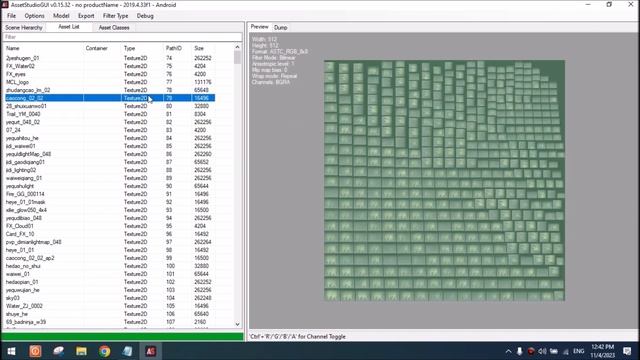
Task: Switch to the Dump tab
Action: click(x=280, y=27)
